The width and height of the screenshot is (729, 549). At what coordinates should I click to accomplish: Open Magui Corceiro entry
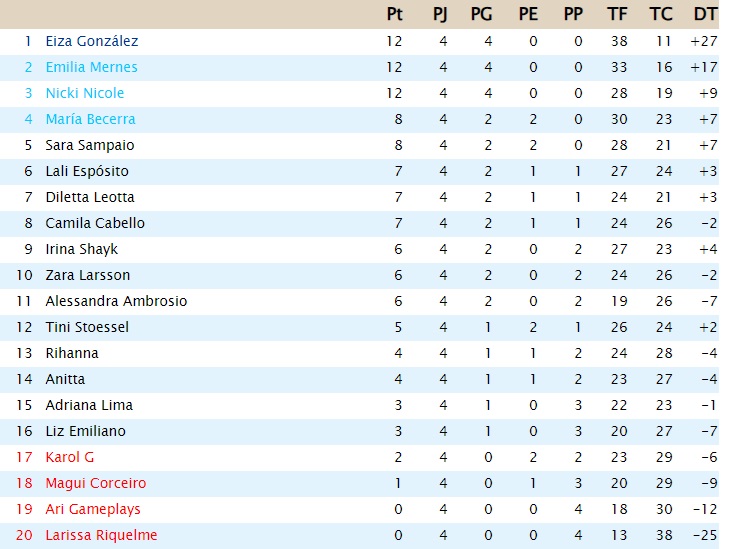click(96, 484)
